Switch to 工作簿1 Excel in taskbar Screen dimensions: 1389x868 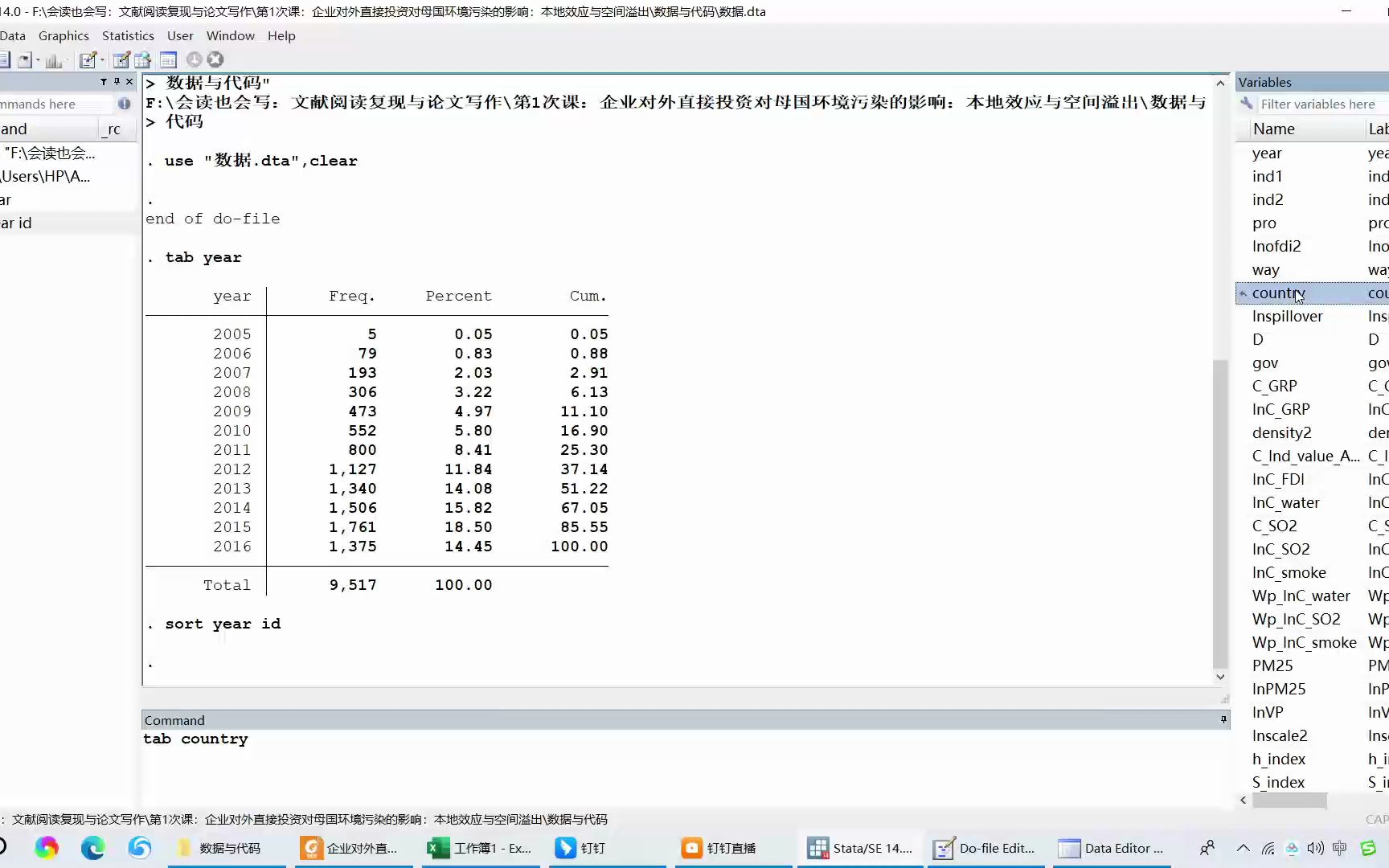tap(480, 848)
